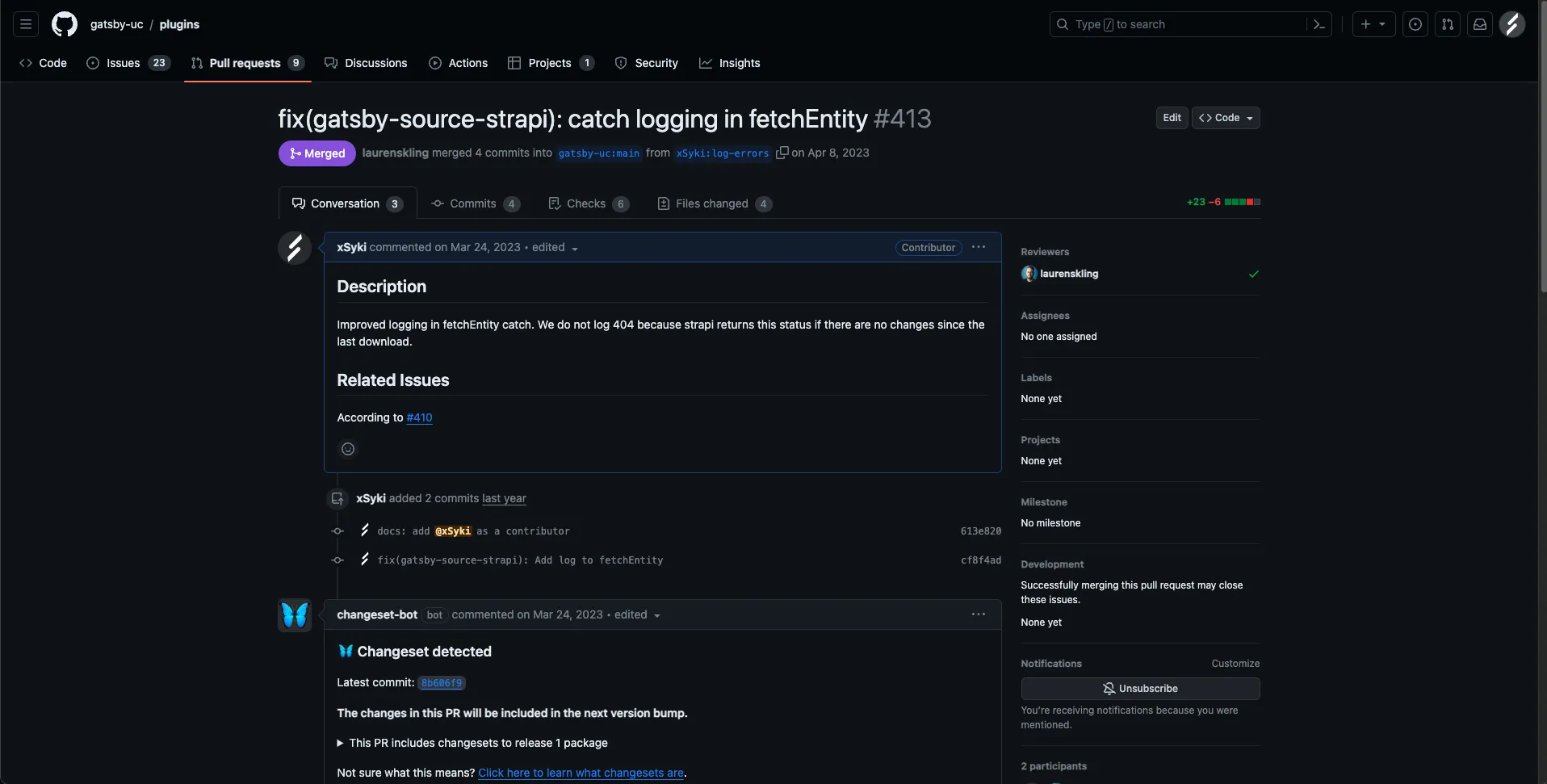
Task: Click the purple Merged status badge
Action: (x=317, y=153)
